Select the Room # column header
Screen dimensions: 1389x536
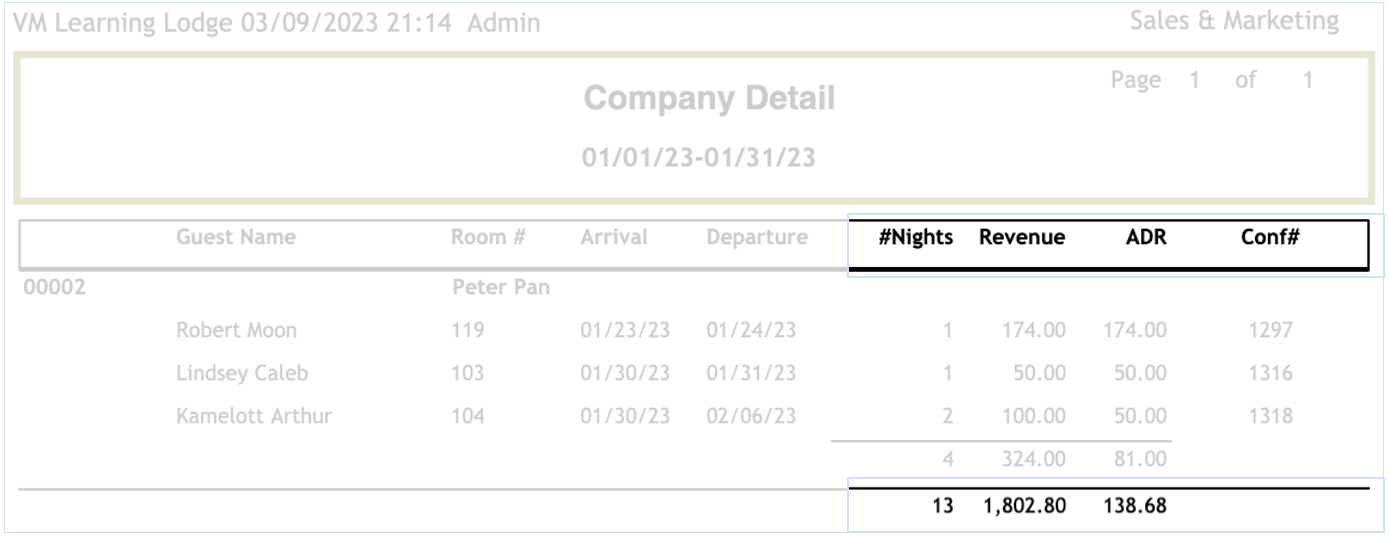coord(488,238)
